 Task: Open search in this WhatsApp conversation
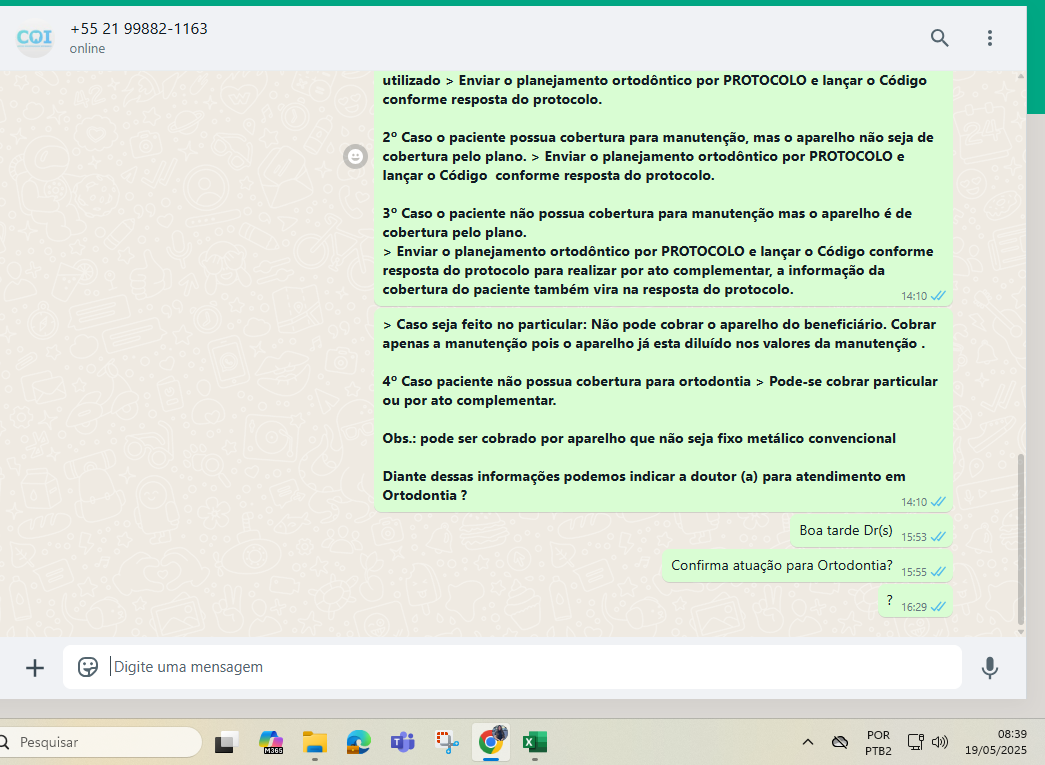pos(939,38)
